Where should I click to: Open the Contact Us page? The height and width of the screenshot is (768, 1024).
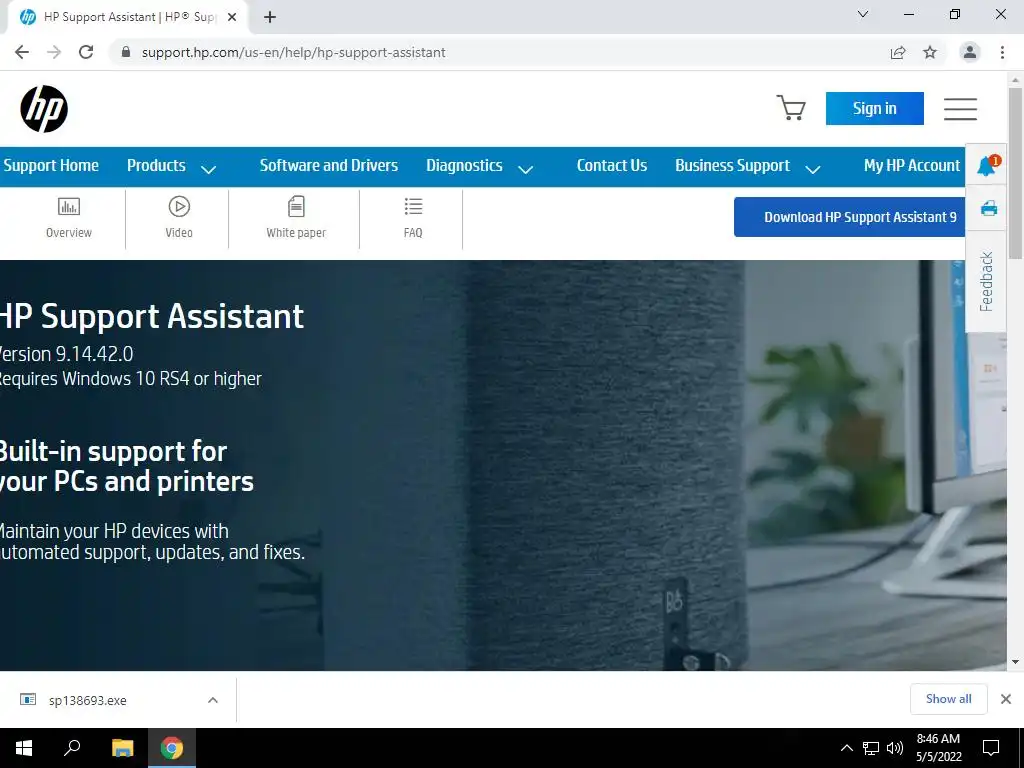coord(612,166)
